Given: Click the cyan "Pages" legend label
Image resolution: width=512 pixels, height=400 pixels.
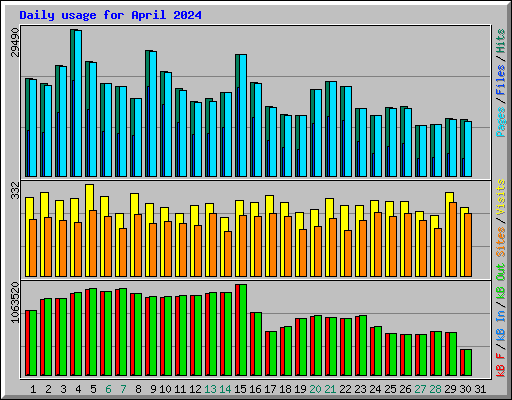Looking at the screenshot, I should coord(501,122).
